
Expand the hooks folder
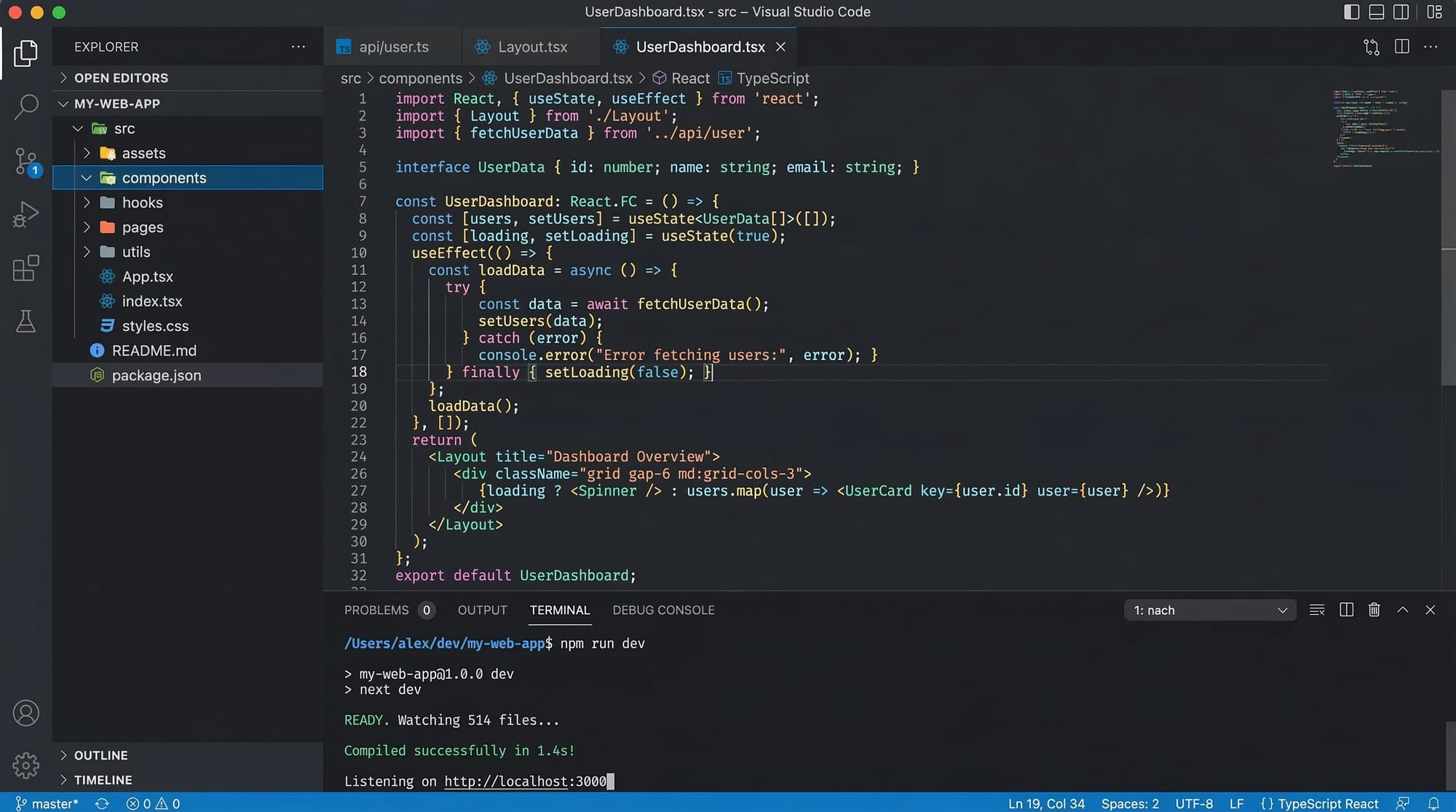pos(142,202)
